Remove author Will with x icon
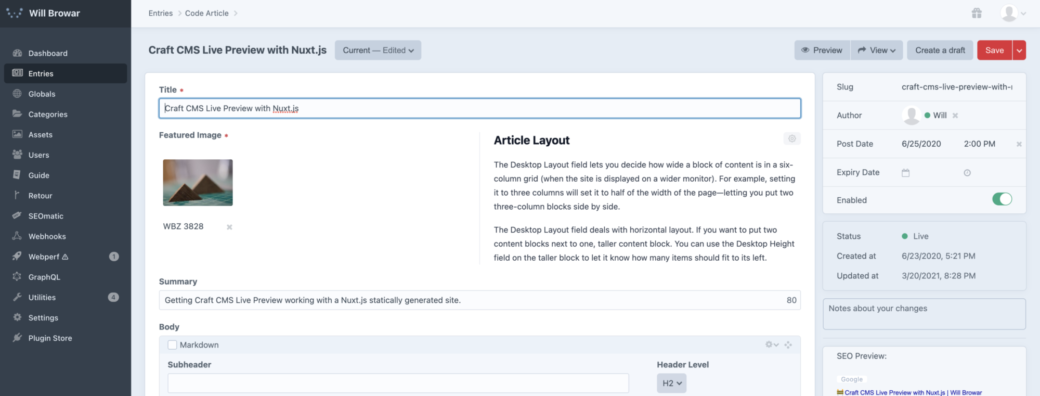This screenshot has height=396, width=1040. pyautogui.click(x=955, y=115)
